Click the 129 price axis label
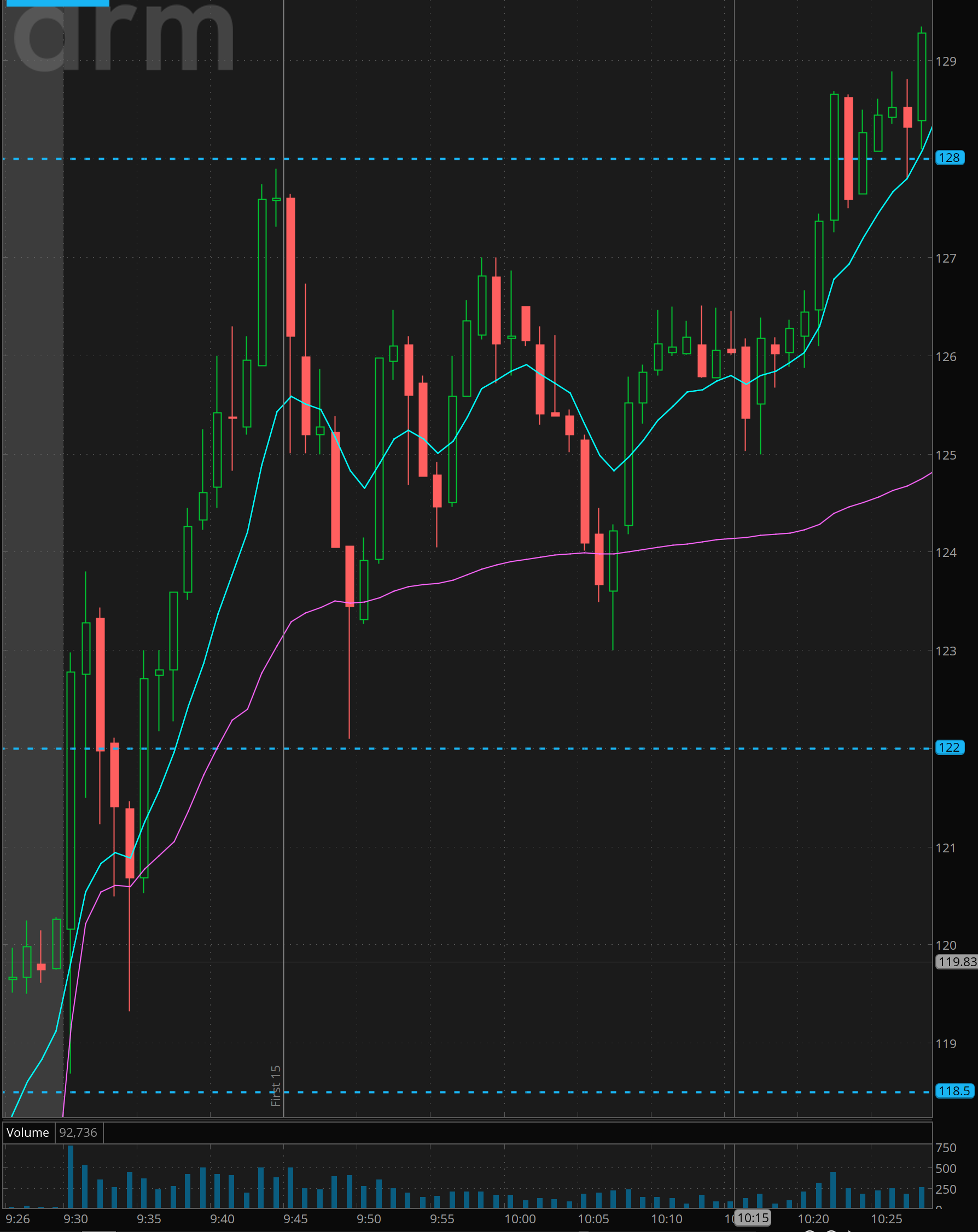 pos(946,61)
